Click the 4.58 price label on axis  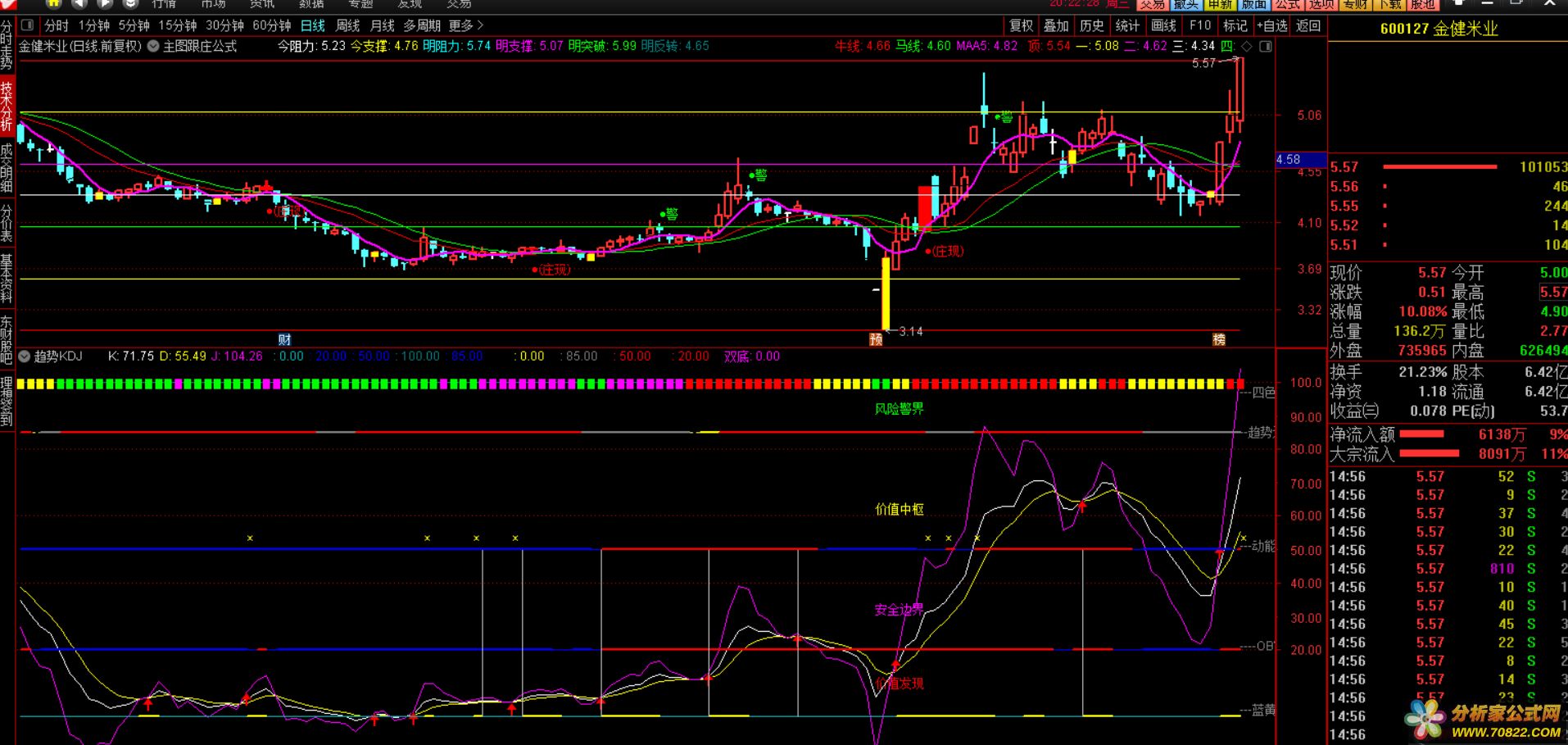click(1289, 160)
